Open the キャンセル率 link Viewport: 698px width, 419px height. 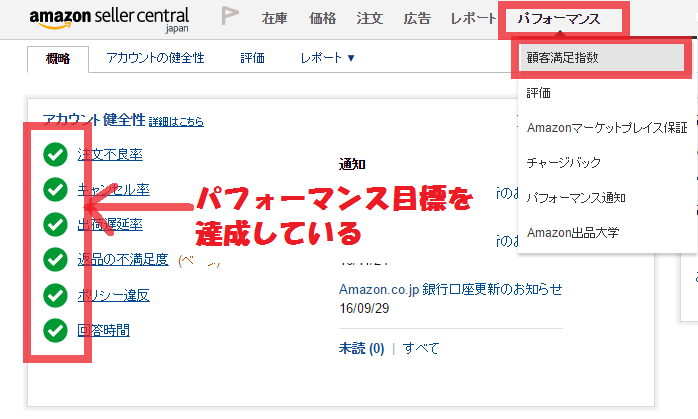(114, 189)
